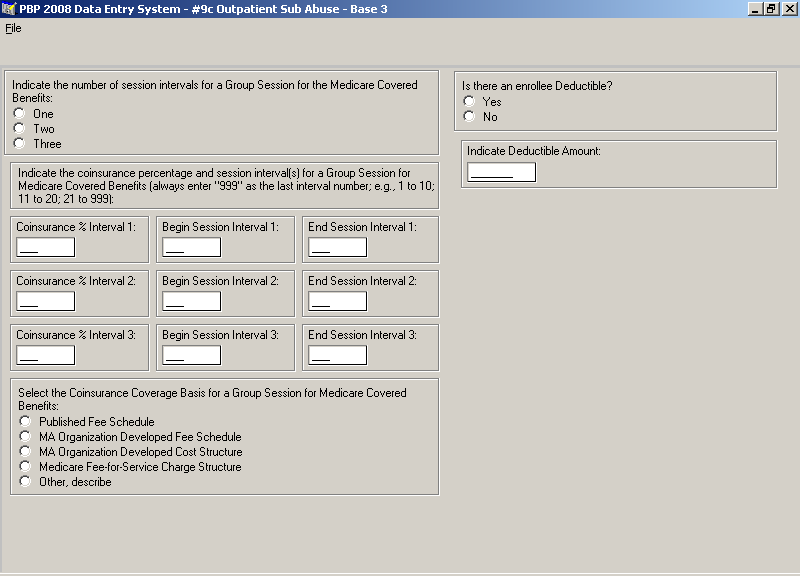Click the 'Select the Coinsurance Coverage Basis' heading

[x=212, y=399]
